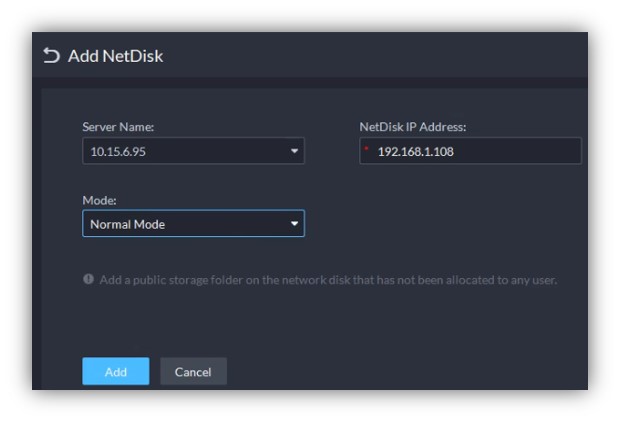
Task: Click the 'NetDisk IP Address:' label
Action: [413, 127]
